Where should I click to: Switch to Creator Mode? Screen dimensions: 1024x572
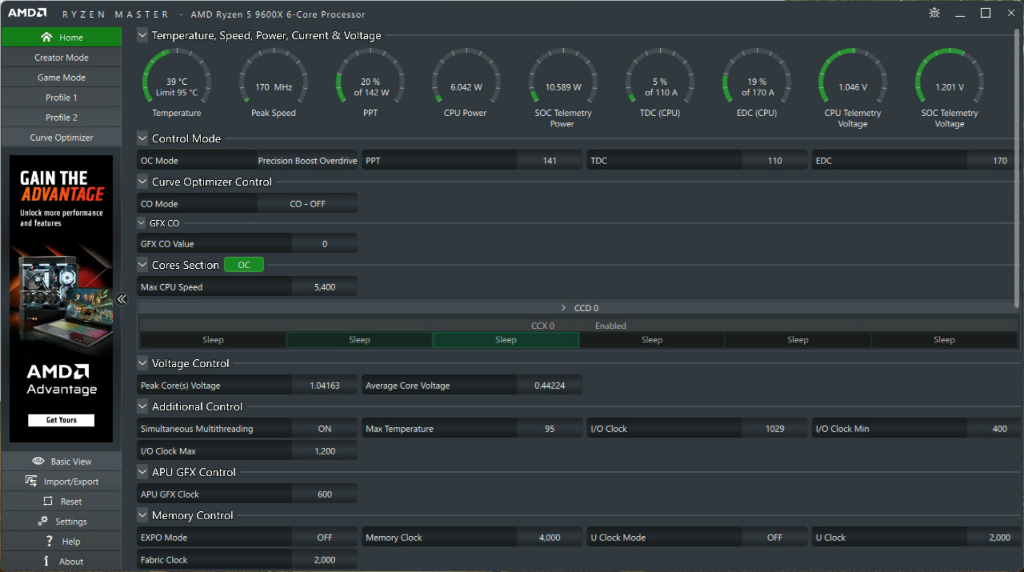[x=61, y=57]
